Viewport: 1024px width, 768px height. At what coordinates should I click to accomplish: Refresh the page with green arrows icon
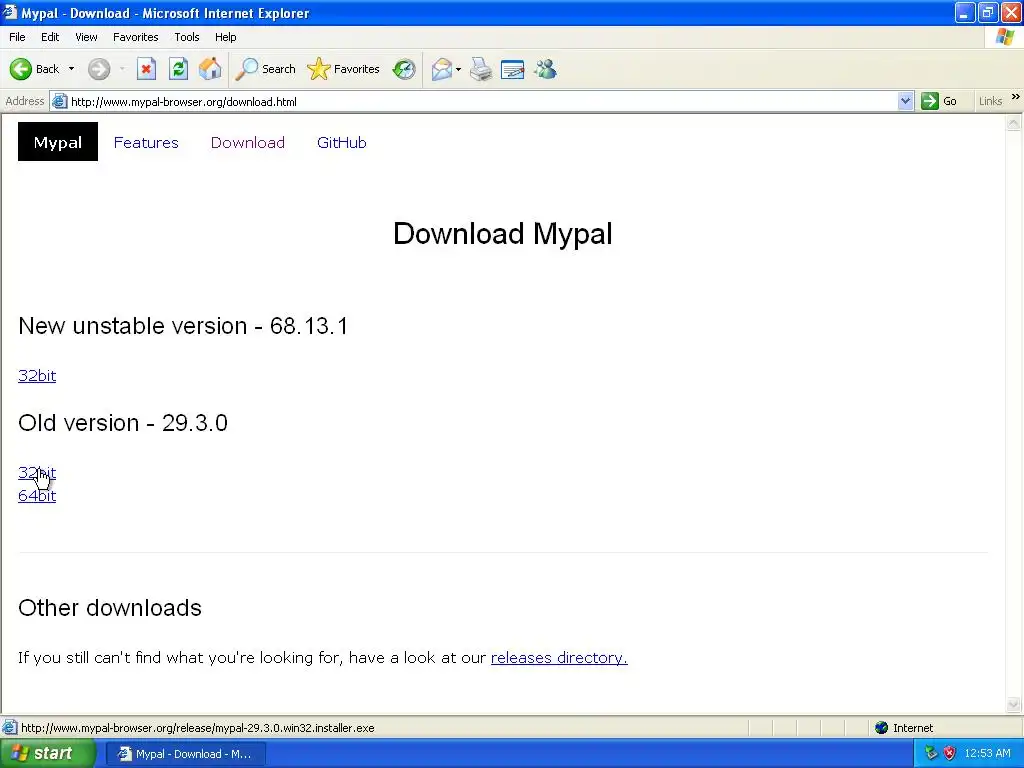[178, 69]
